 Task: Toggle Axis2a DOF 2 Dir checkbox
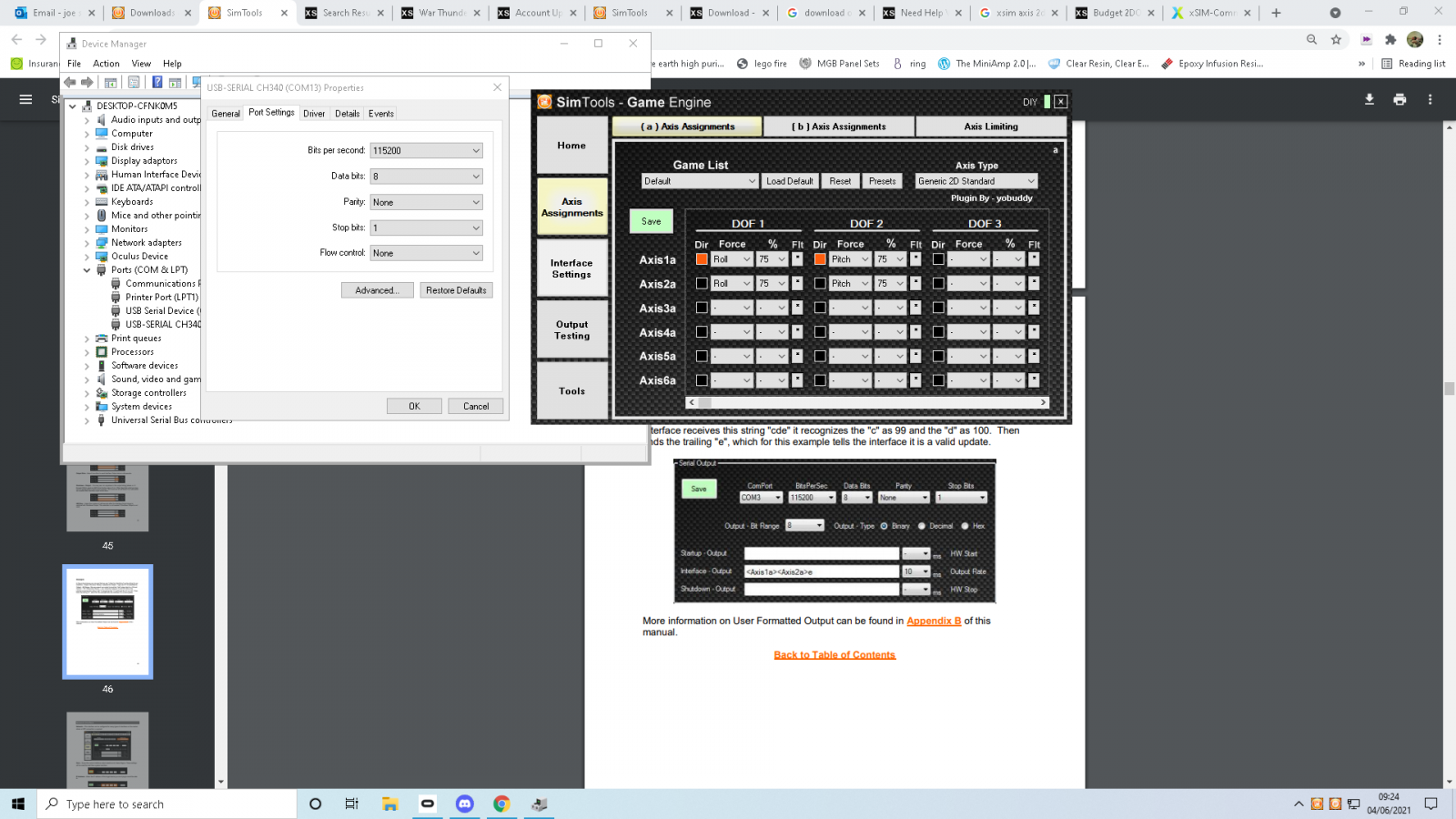tap(820, 283)
